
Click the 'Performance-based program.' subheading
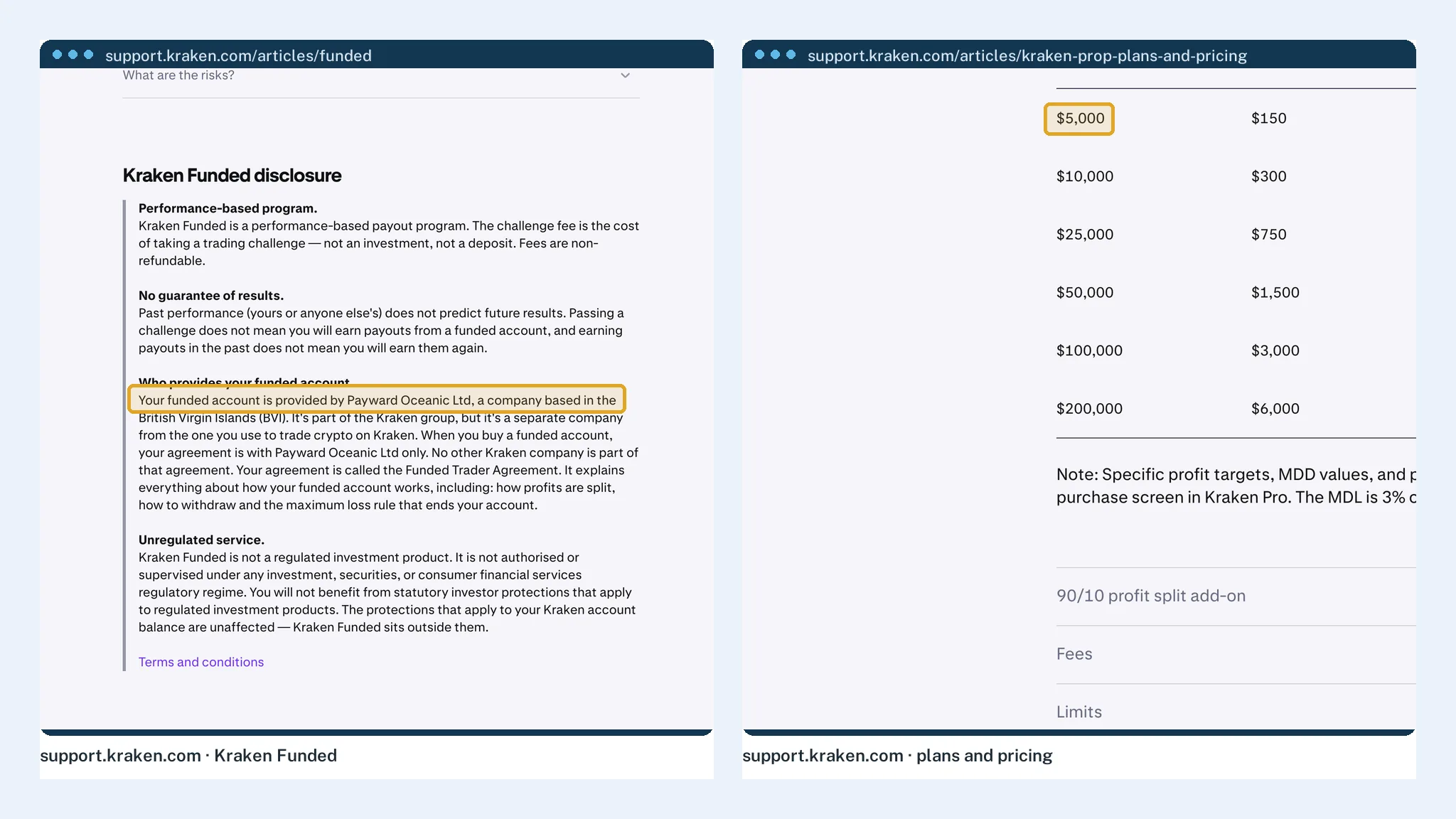(x=227, y=208)
